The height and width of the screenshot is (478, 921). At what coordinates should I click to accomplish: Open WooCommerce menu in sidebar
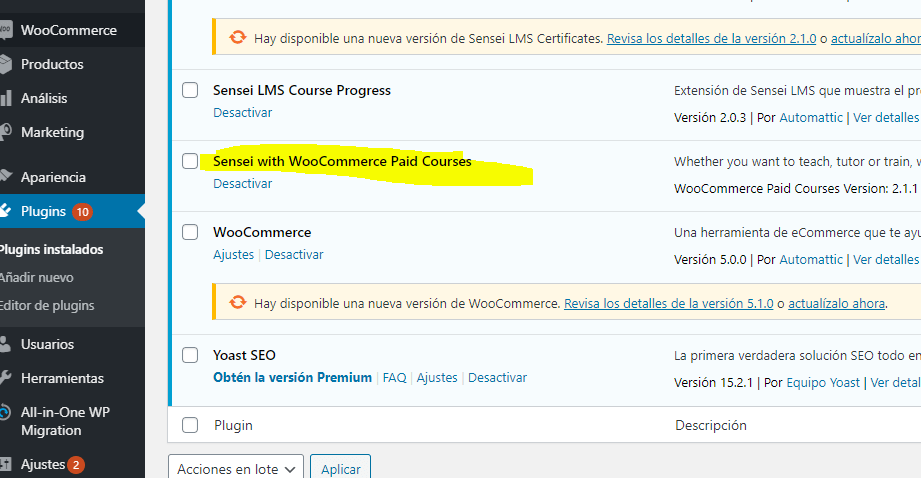point(69,30)
